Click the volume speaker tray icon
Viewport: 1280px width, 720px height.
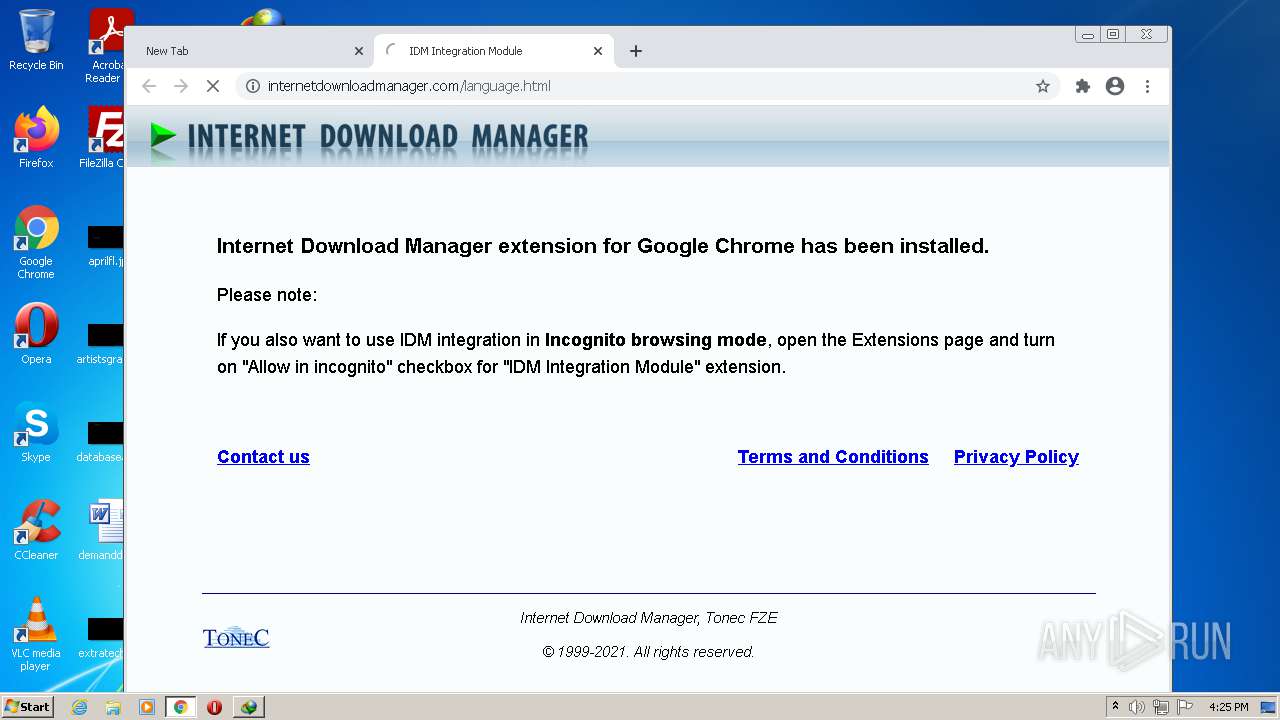(1137, 707)
